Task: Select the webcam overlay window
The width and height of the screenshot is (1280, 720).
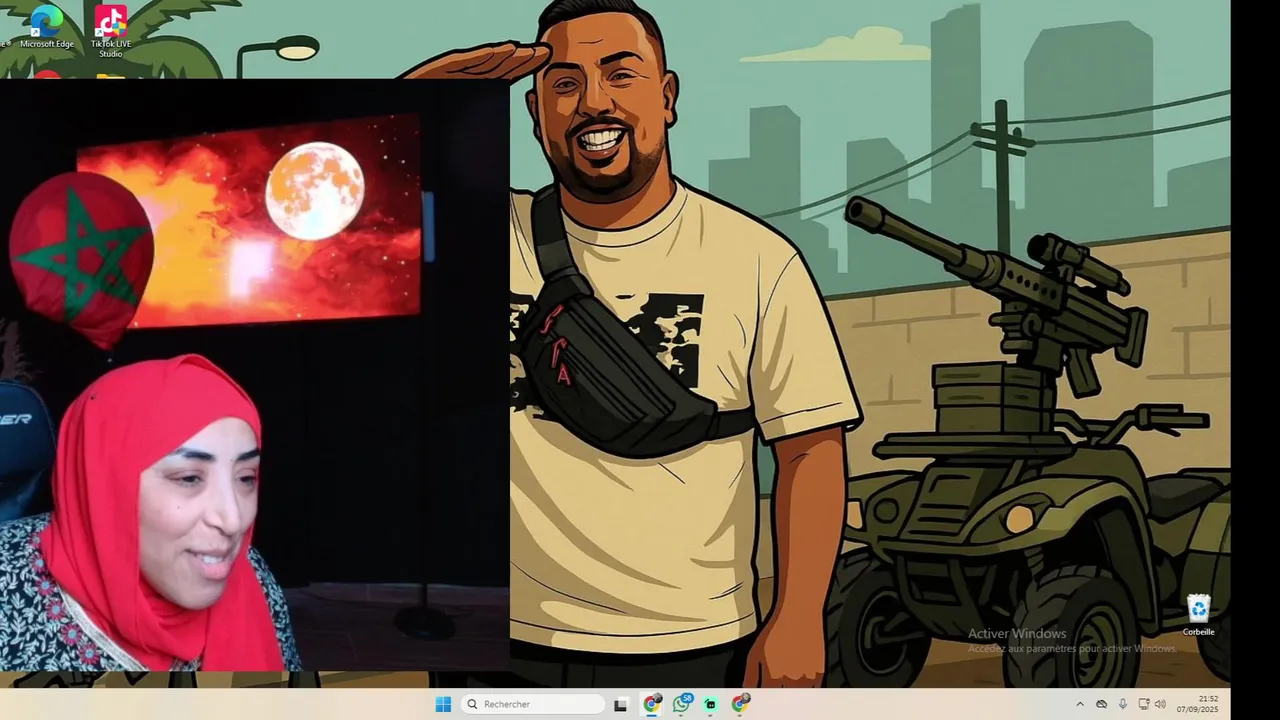Action: pos(255,375)
